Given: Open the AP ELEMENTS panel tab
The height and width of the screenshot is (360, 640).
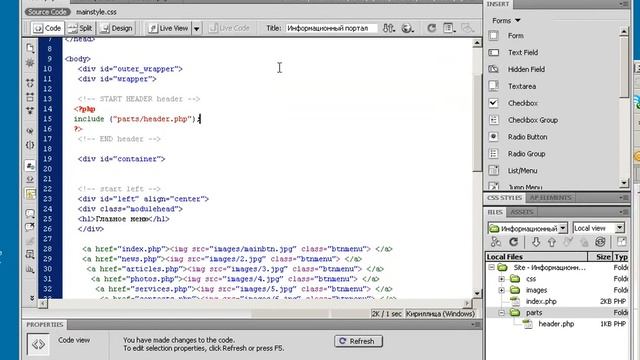Looking at the screenshot, I should [550, 198].
